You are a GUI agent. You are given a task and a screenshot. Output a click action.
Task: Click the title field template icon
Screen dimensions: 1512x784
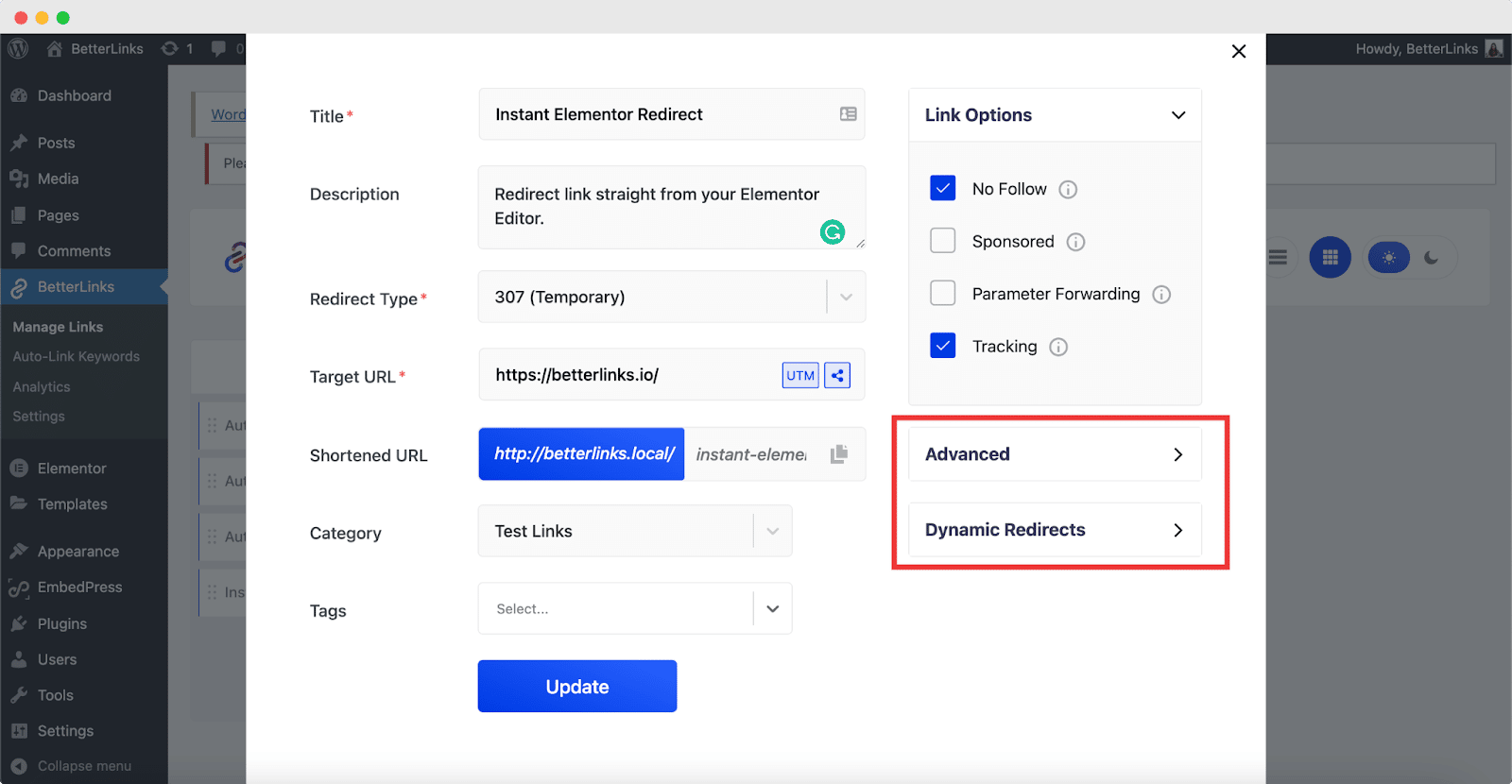(848, 114)
